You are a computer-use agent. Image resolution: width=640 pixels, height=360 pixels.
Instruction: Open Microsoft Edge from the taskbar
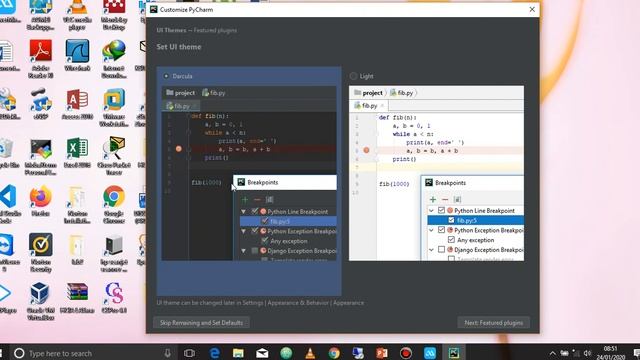[x=214, y=353]
